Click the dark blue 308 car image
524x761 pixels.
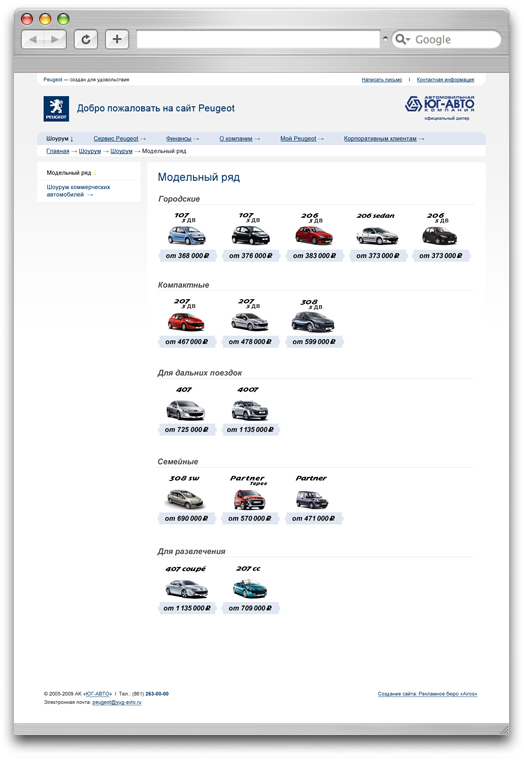[x=313, y=322]
